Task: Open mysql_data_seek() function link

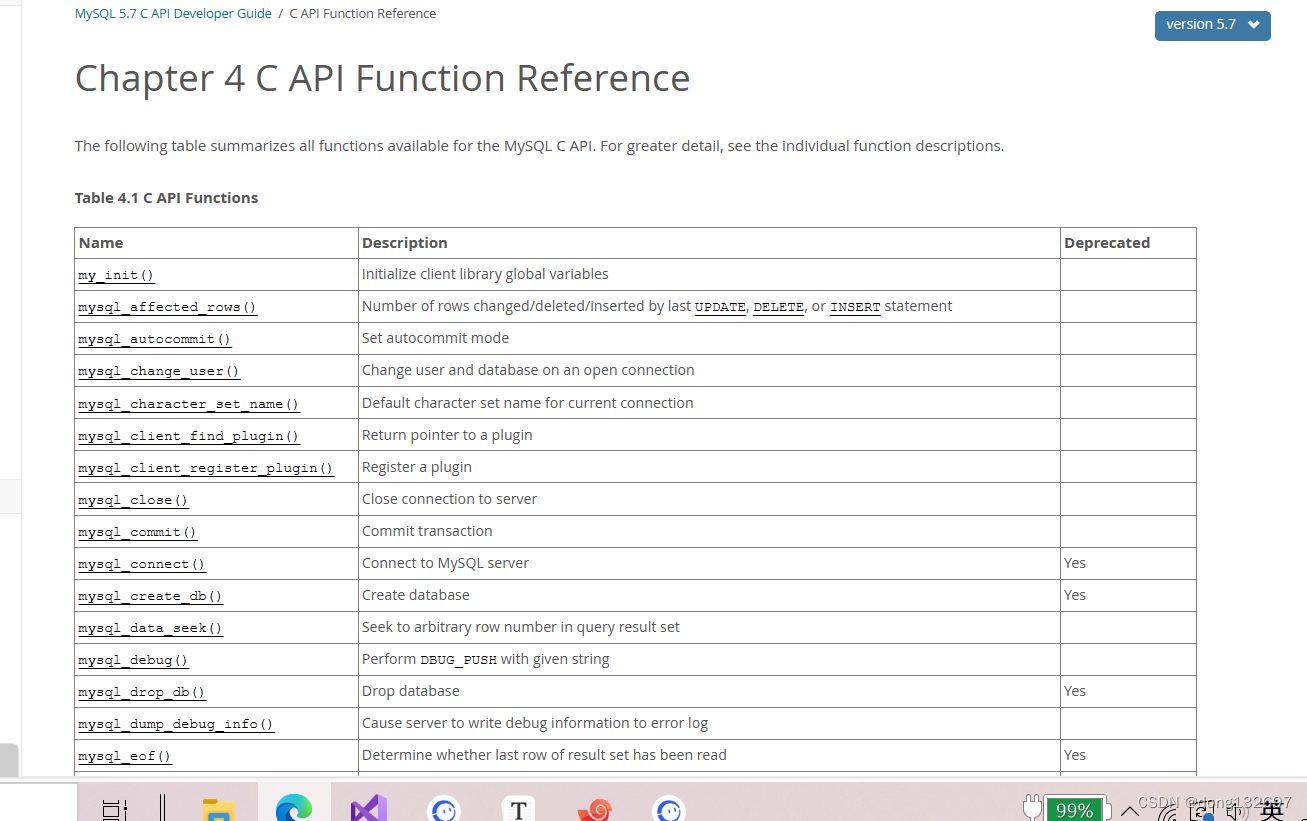Action: 150,628
